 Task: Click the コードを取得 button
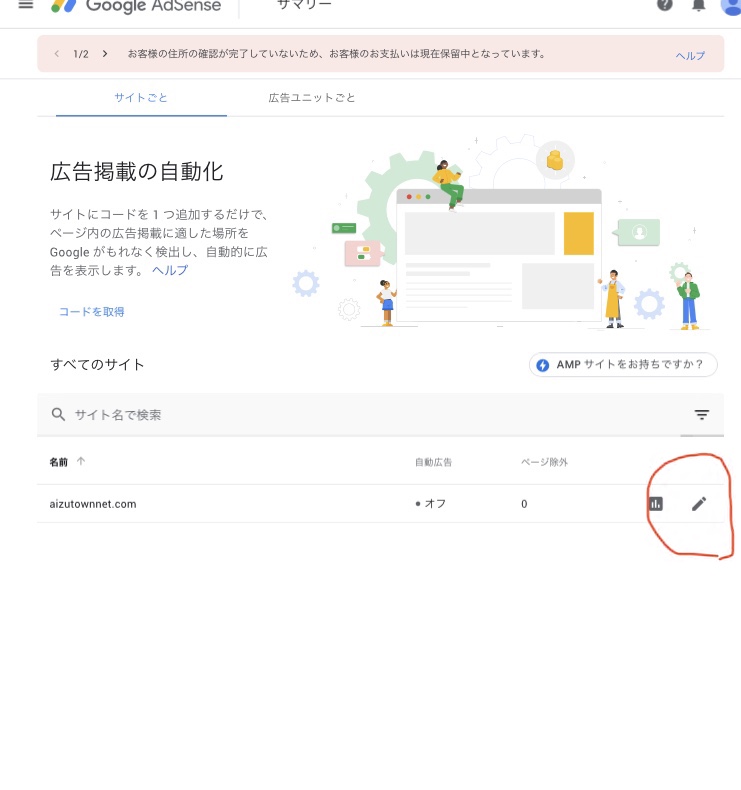pos(92,312)
